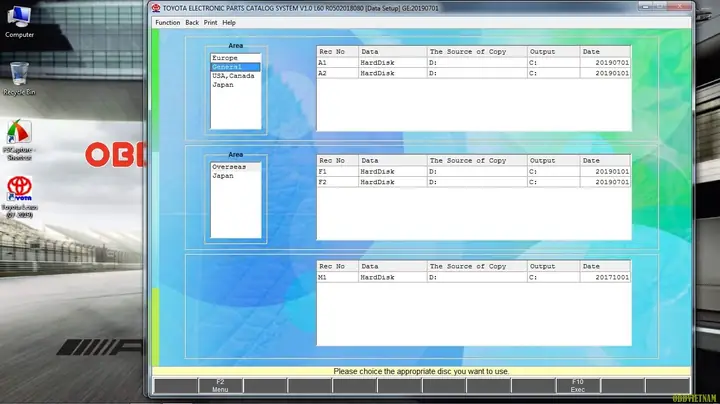Open the Help menu
720x404 pixels.
tap(229, 22)
